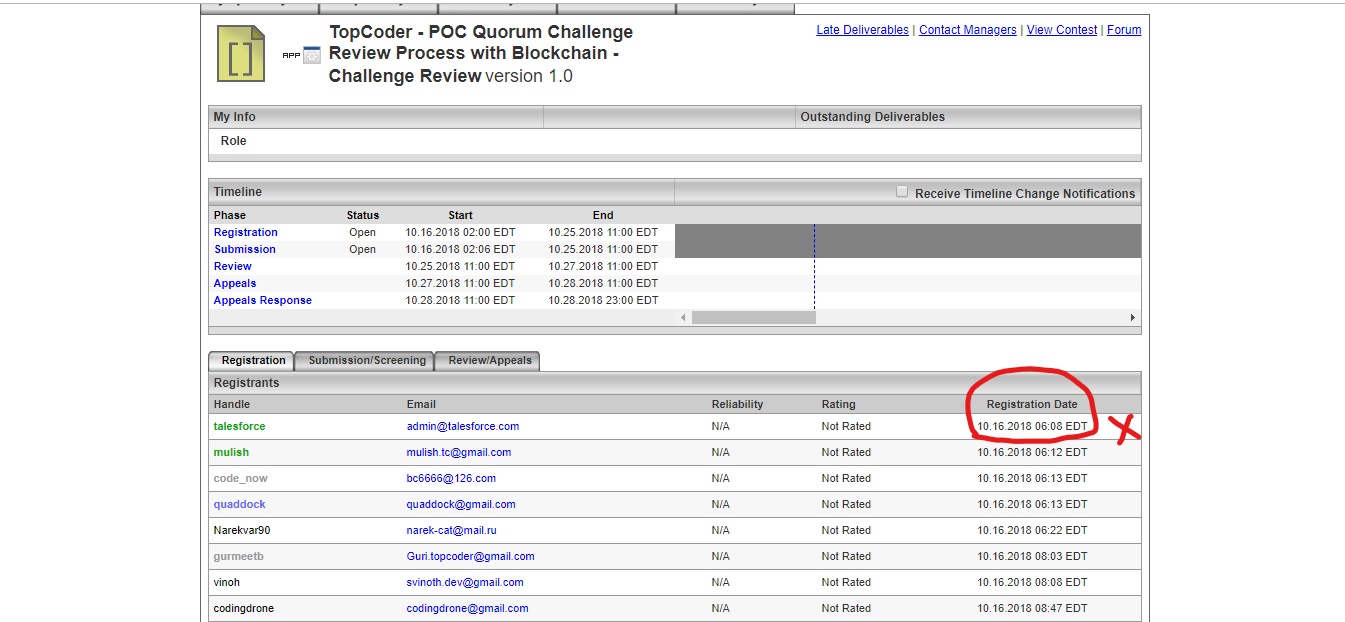
Task: Switch to Review/Appeals tab
Action: pyautogui.click(x=490, y=360)
